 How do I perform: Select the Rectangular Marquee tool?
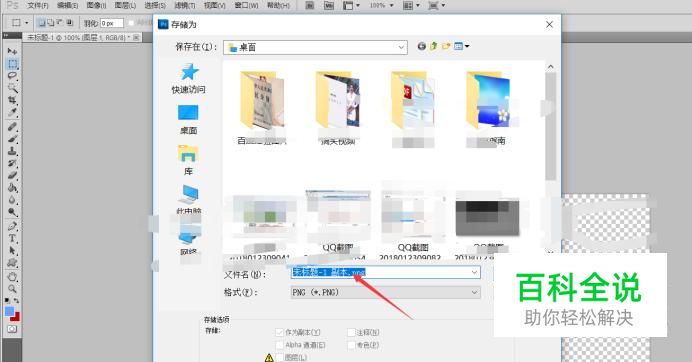click(12, 64)
